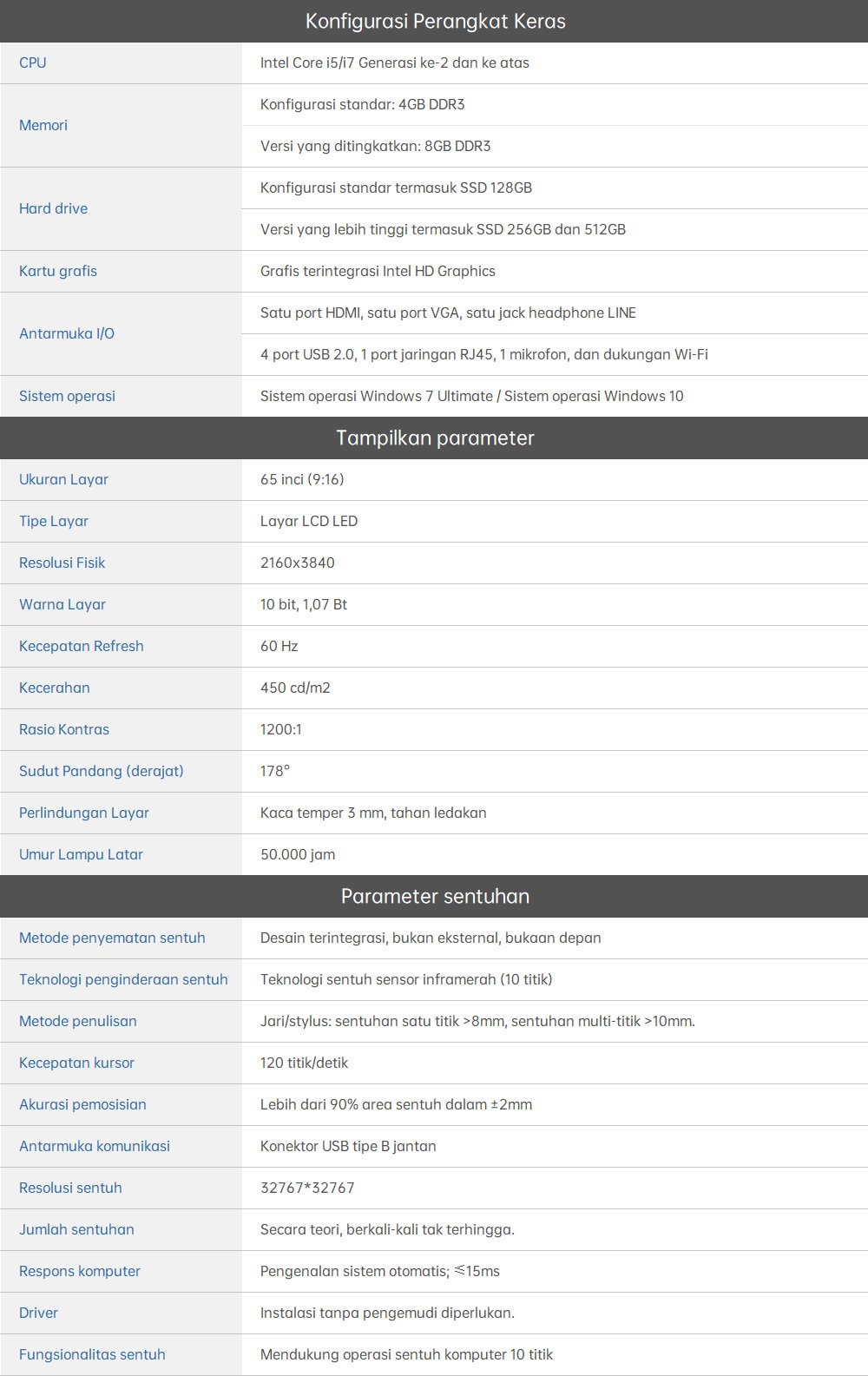Click the CPU row label
This screenshot has width=868, height=1376.
[x=33, y=63]
